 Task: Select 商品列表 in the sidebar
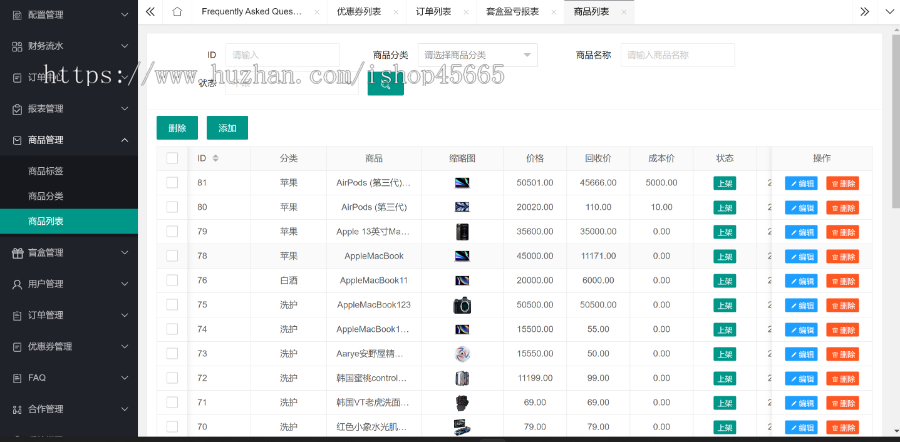pos(69,222)
